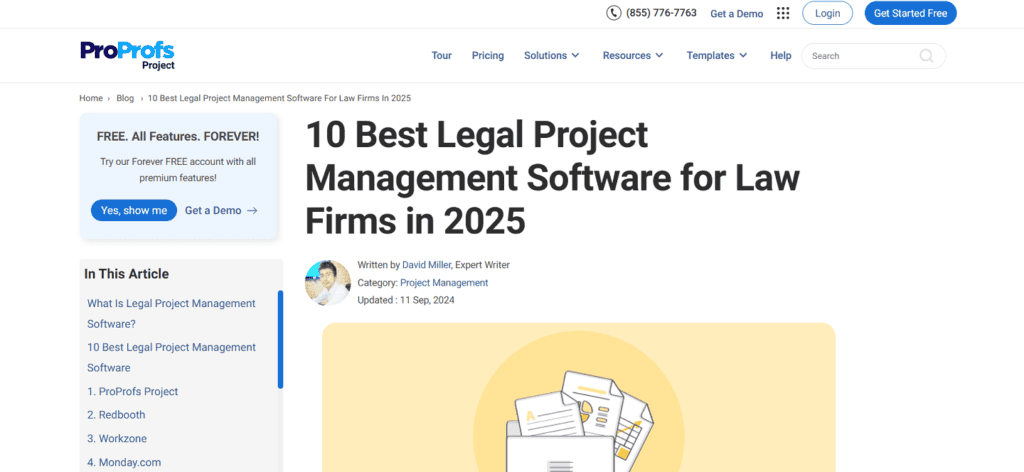Jump to 2. Redbooth section
This screenshot has height=472, width=1024.
(116, 415)
